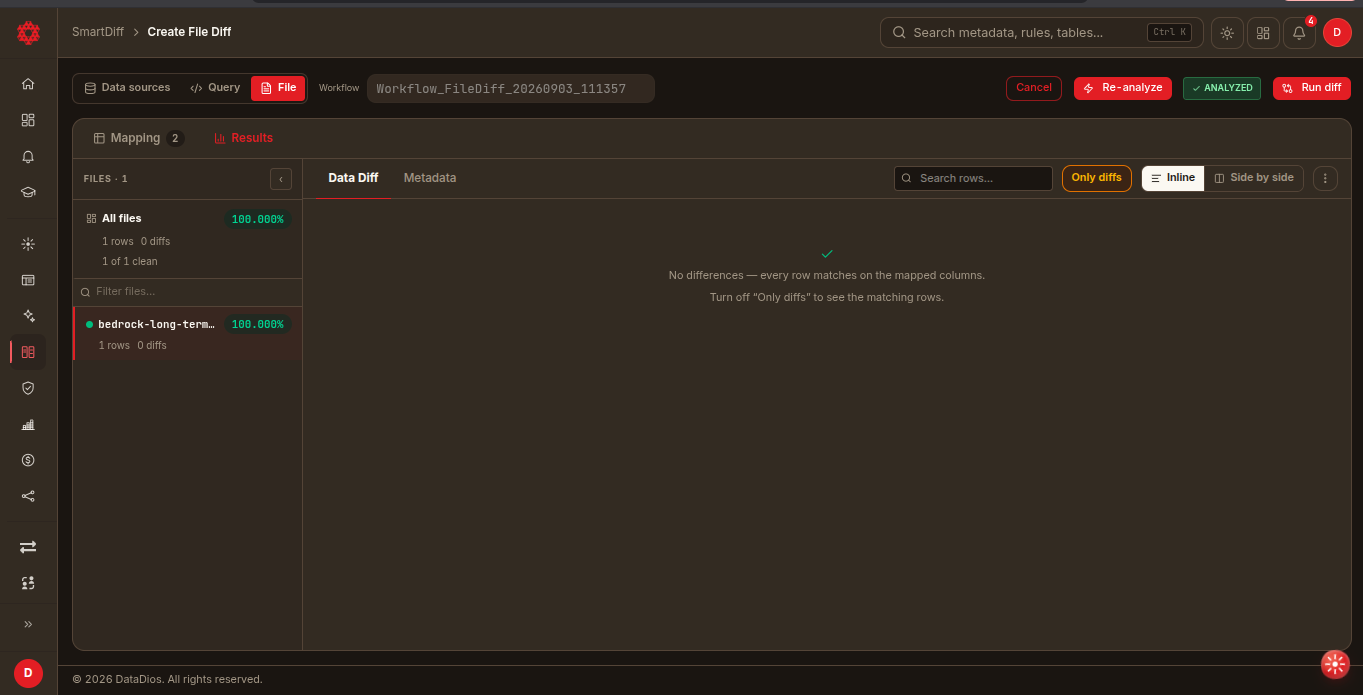
Task: Open the users group sidebar icon
Action: coord(28,582)
